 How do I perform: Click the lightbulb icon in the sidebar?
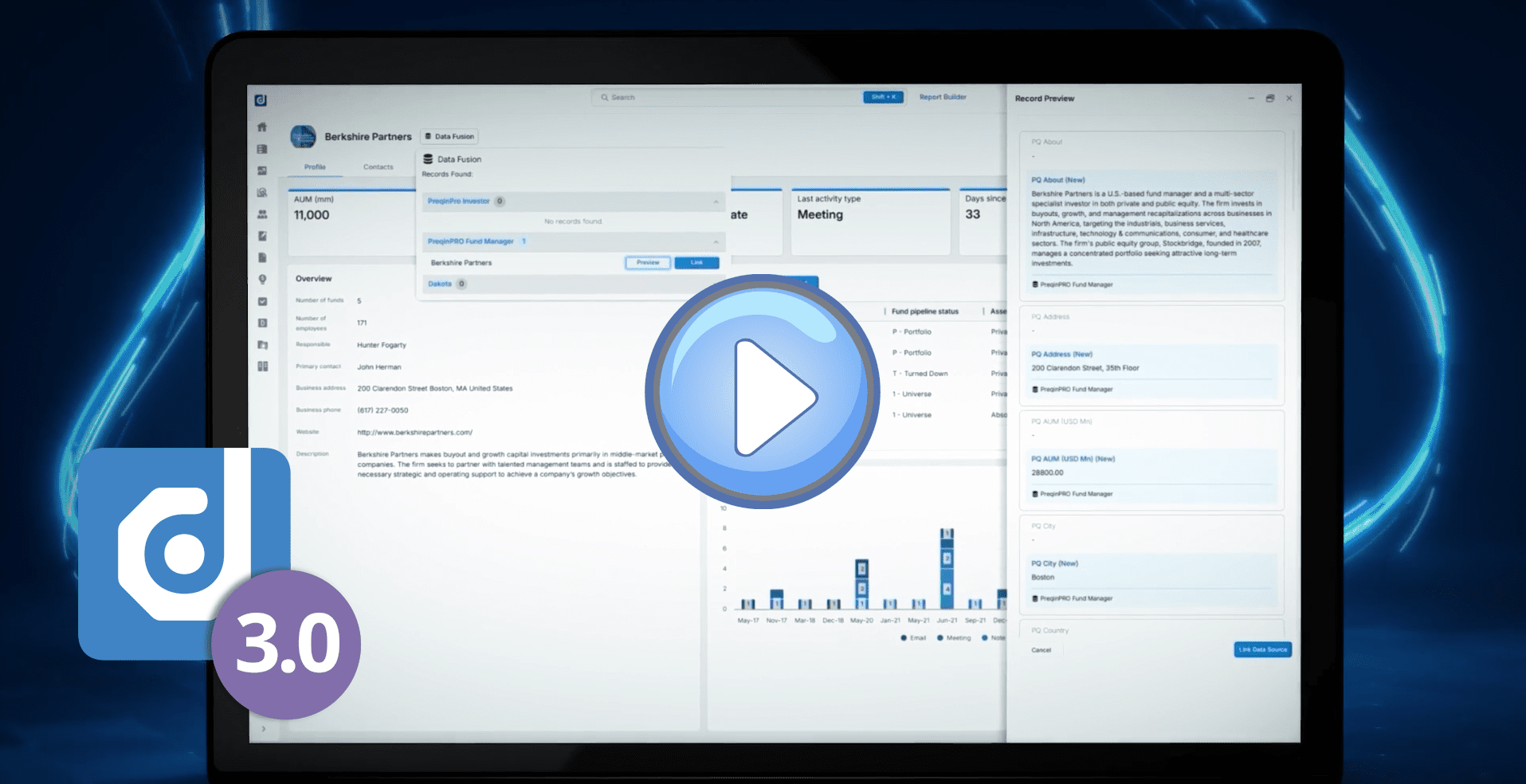point(262,280)
